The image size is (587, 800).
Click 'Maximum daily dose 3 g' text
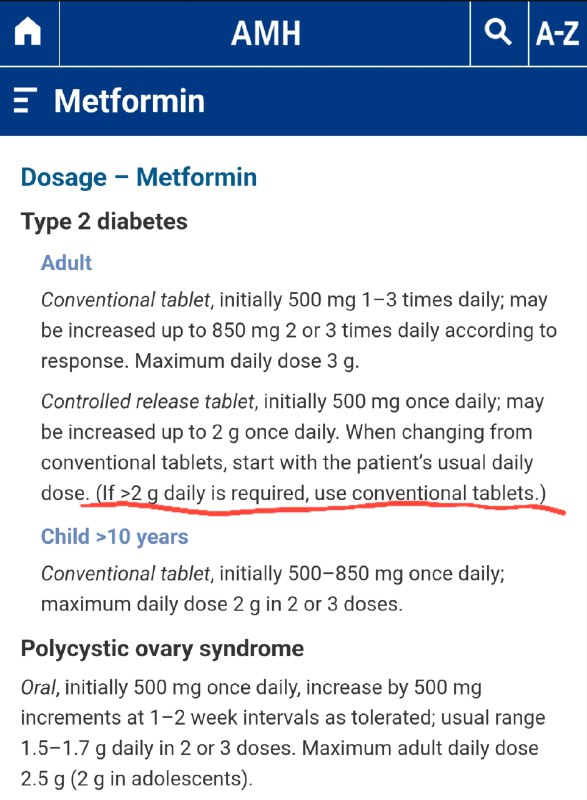coord(247,361)
